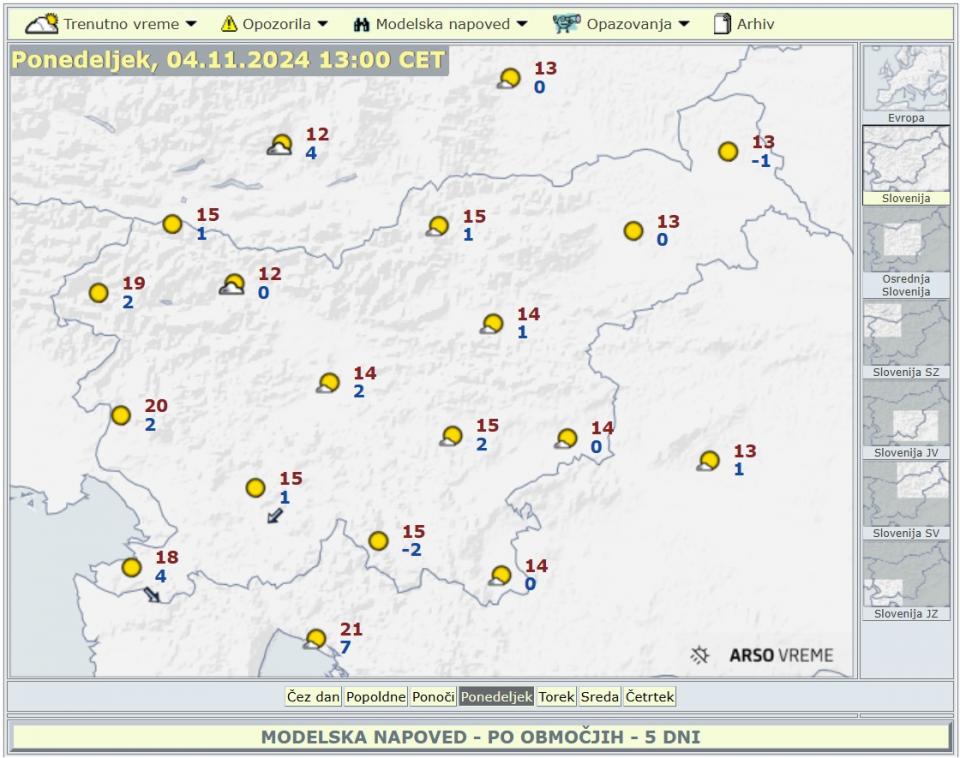Image resolution: width=960 pixels, height=758 pixels.
Task: Click the binoculars icon for Modelska napoved
Action: click(x=362, y=23)
